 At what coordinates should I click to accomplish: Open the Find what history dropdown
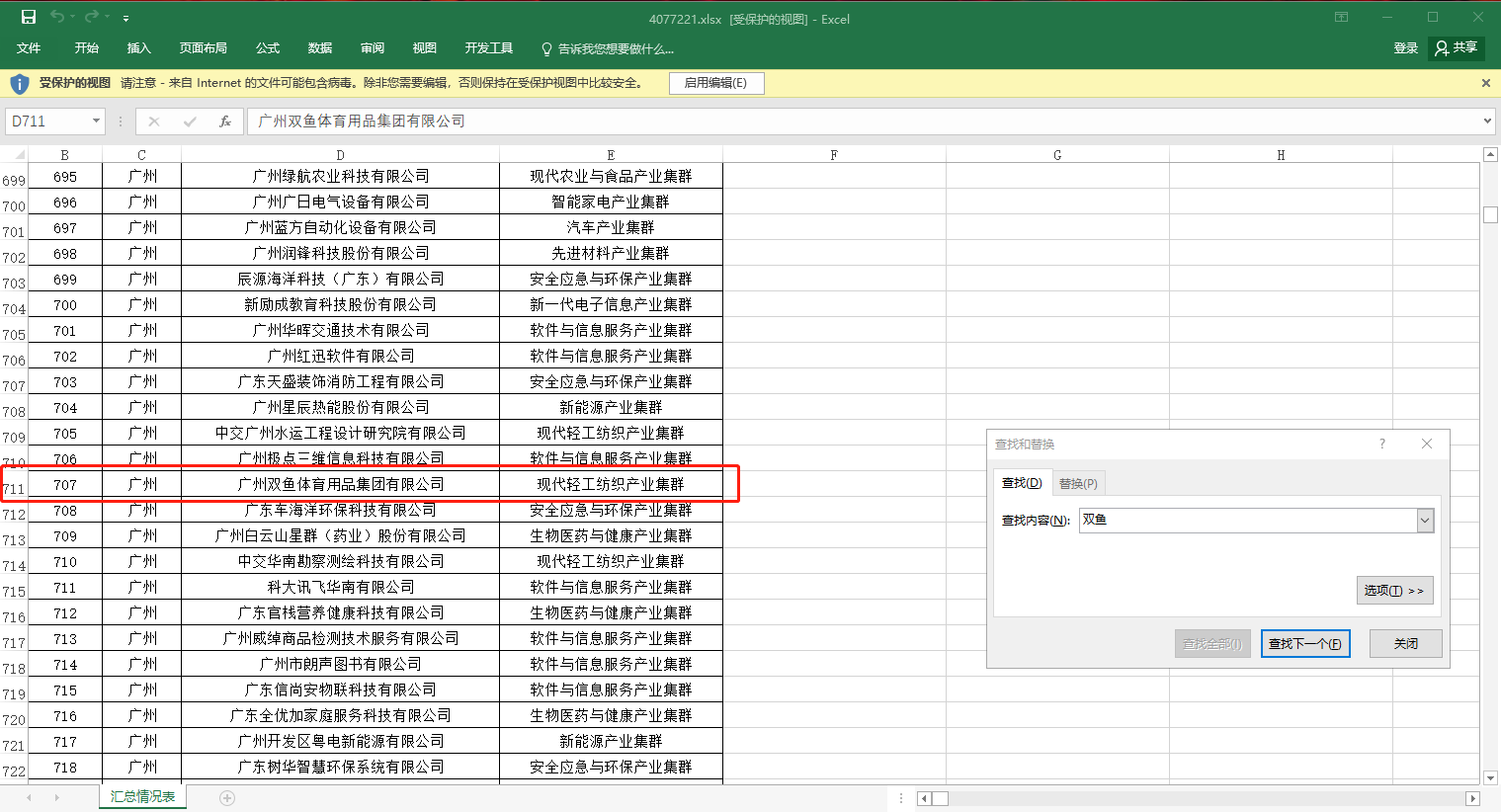(x=1425, y=521)
